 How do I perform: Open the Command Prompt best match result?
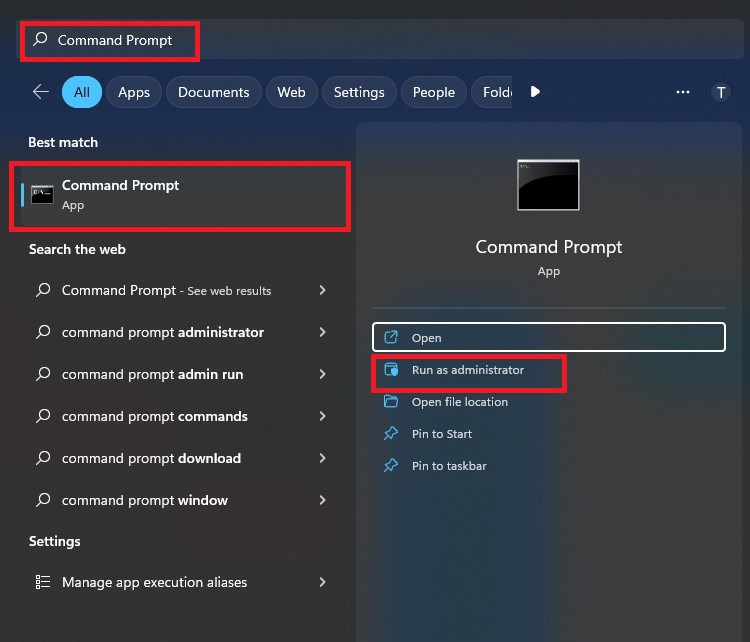tap(180, 195)
